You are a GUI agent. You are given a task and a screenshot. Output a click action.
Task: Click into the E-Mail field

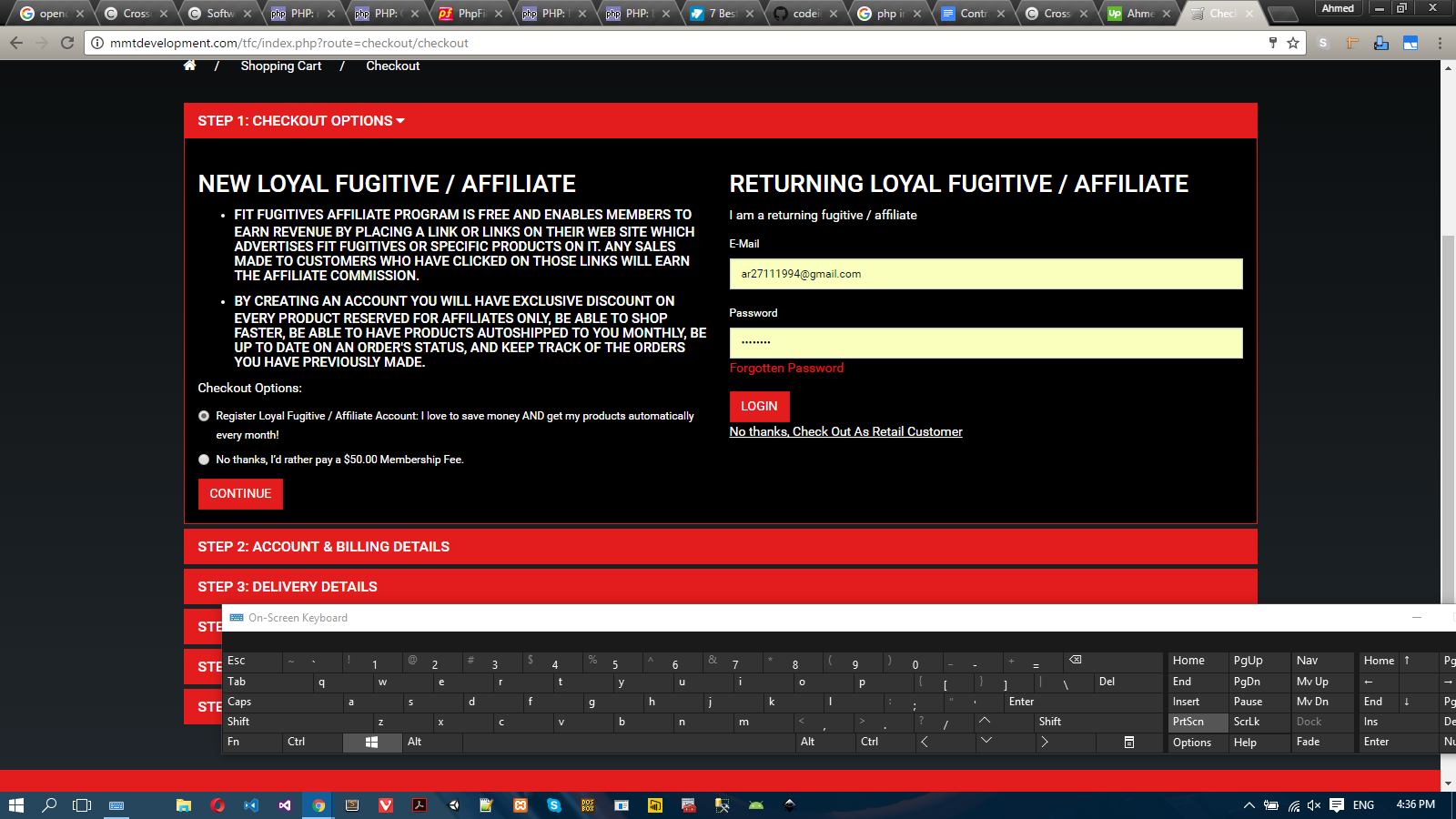pyautogui.click(x=986, y=274)
